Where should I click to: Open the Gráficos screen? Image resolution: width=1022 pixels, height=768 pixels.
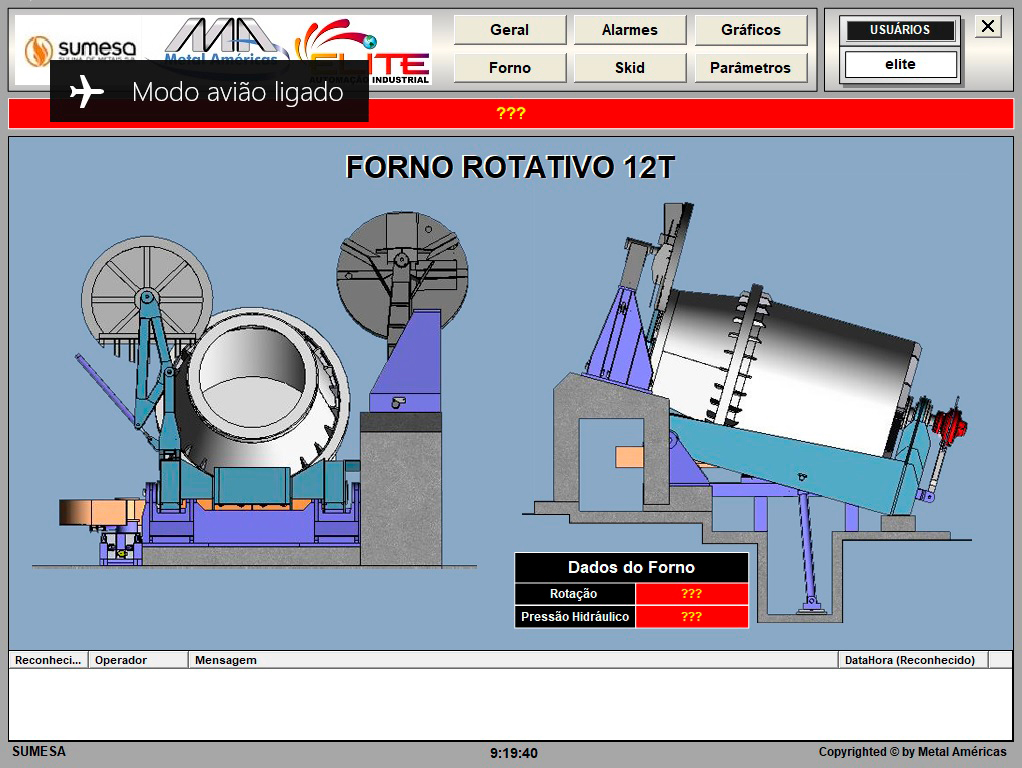pyautogui.click(x=750, y=30)
